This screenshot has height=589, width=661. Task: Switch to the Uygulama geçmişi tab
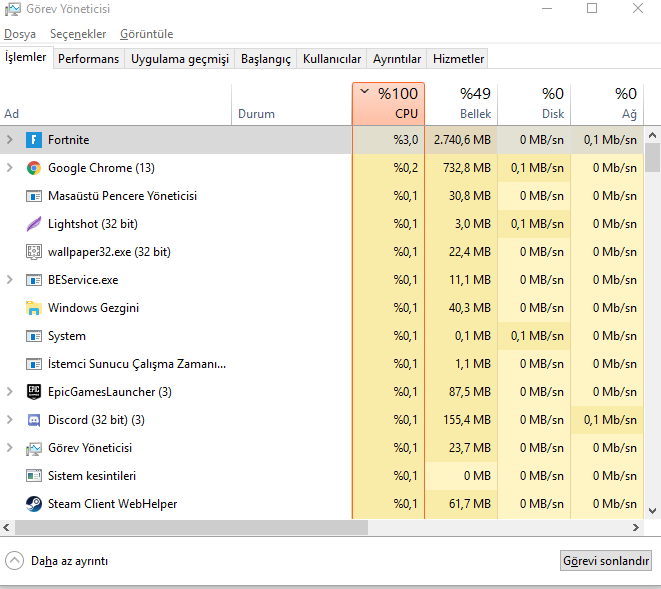[180, 59]
